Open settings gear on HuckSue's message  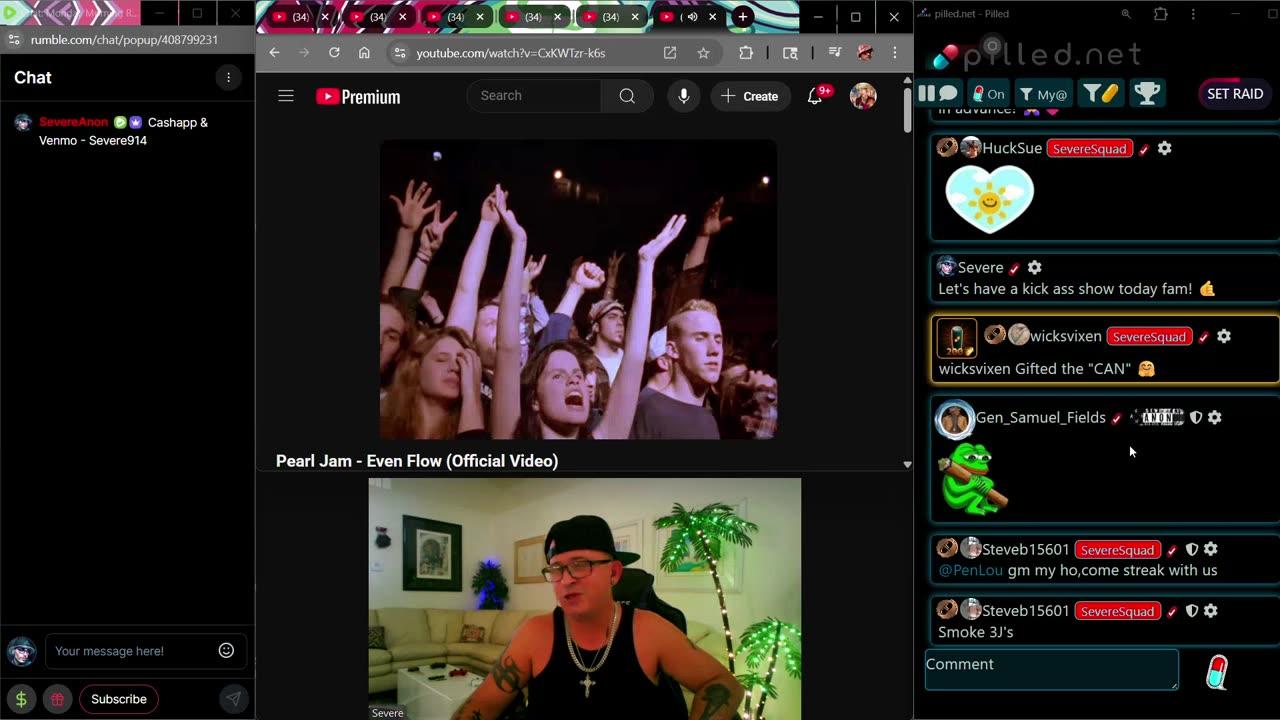(1164, 148)
